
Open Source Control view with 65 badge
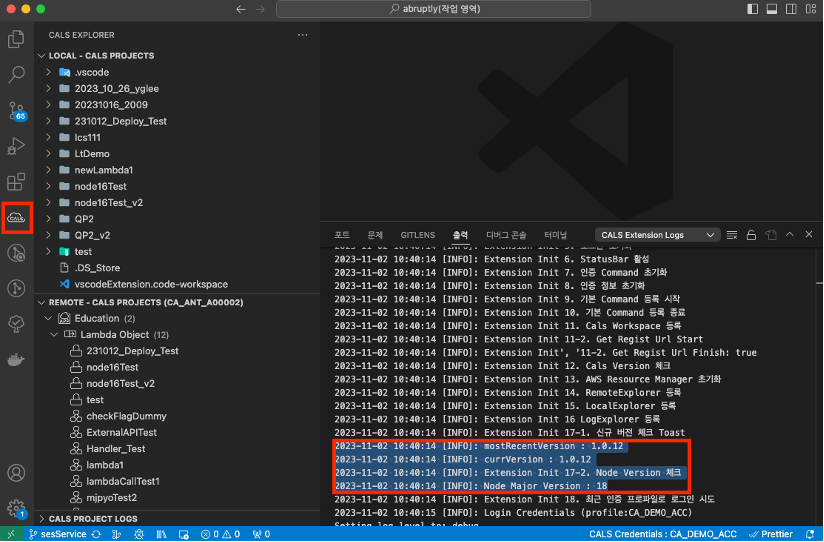pyautogui.click(x=17, y=111)
